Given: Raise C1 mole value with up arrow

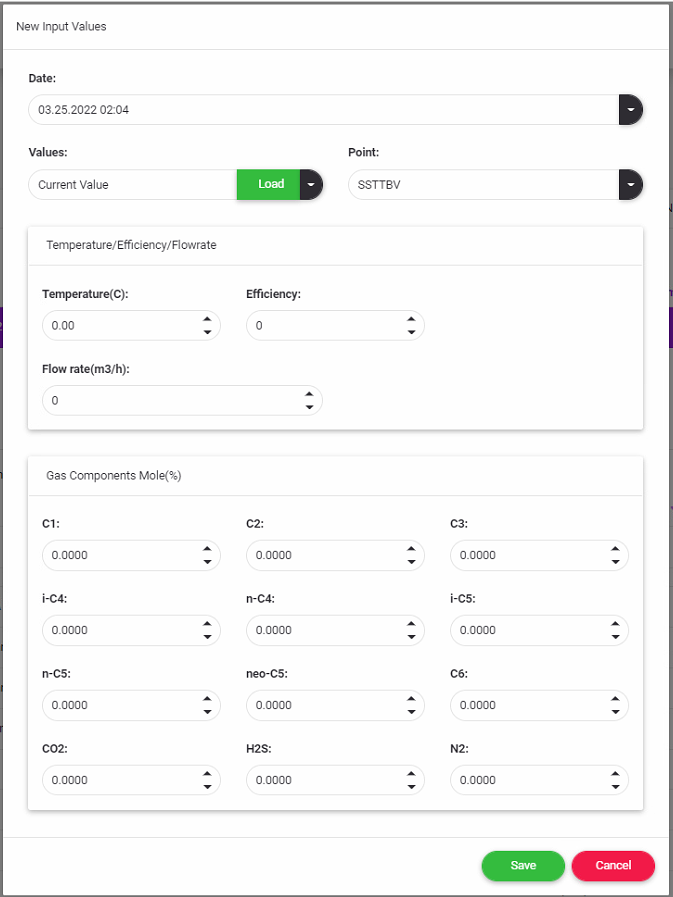Looking at the screenshot, I should click(206, 549).
